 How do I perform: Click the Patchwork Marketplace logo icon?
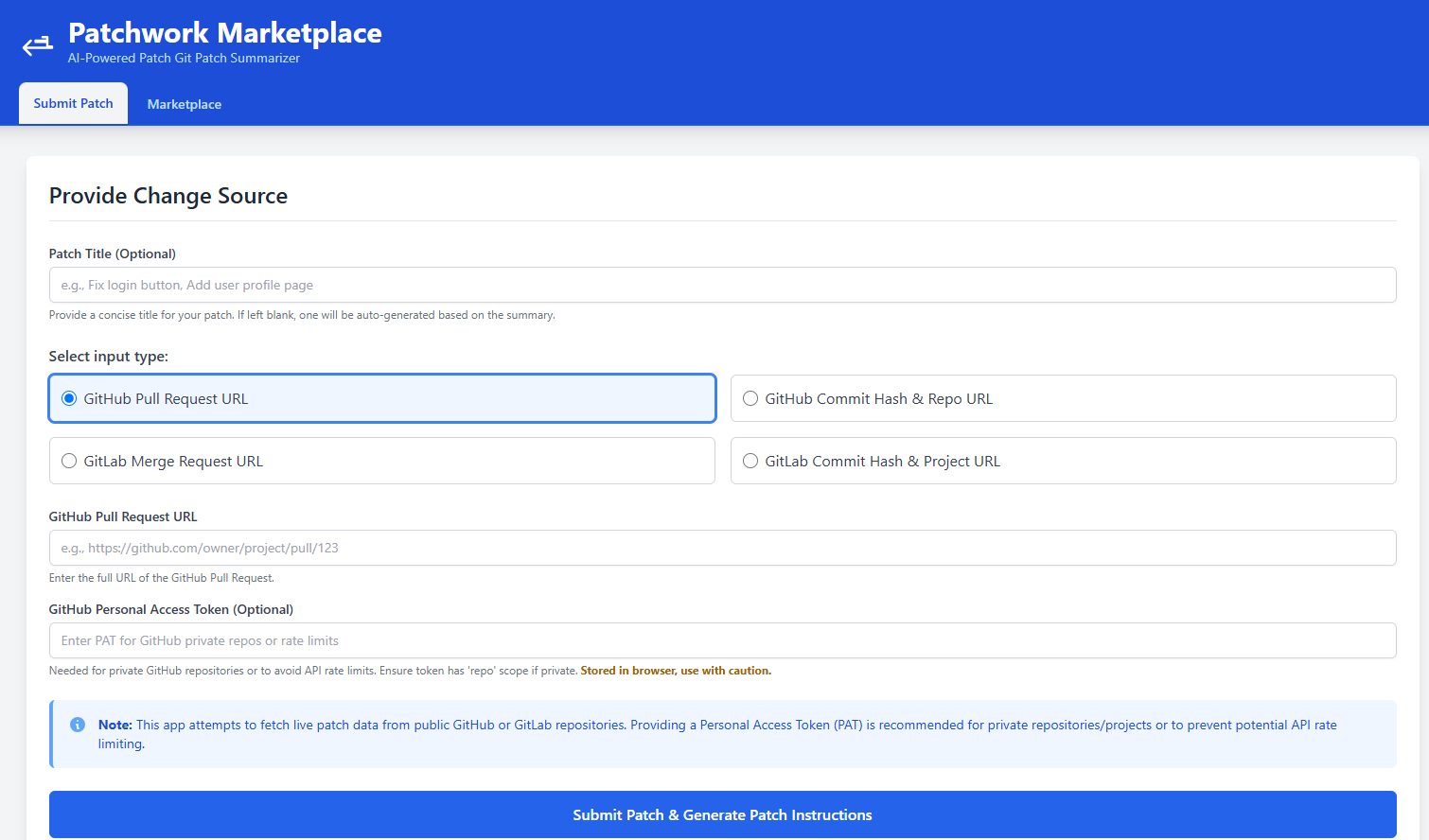click(38, 44)
